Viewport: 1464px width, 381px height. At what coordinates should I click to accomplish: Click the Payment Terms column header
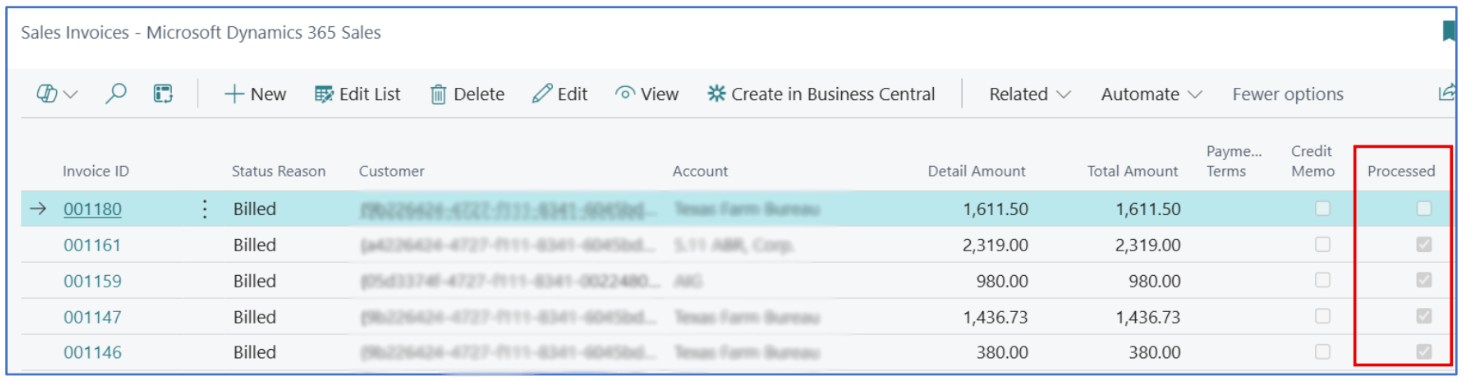click(x=1234, y=161)
